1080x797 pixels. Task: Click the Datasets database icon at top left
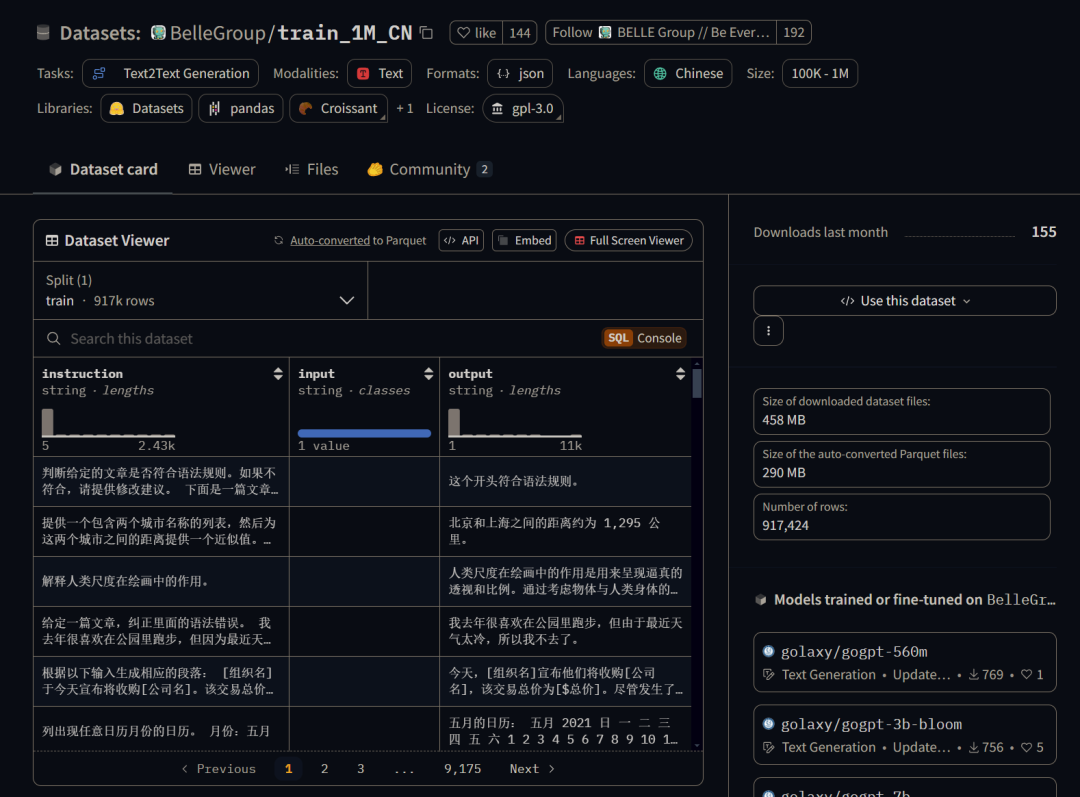[43, 32]
